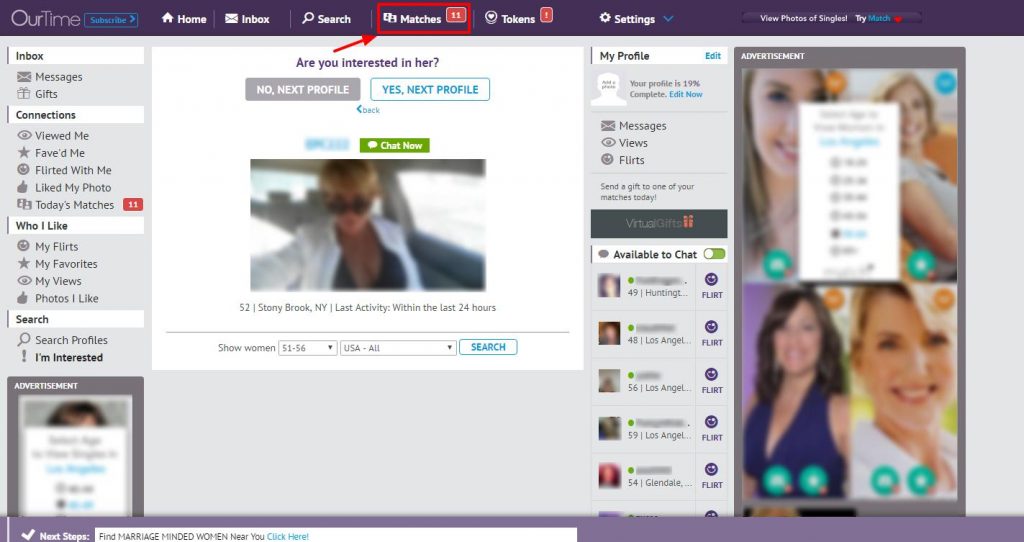The width and height of the screenshot is (1024, 542).
Task: Click the exclamation icon beside I'm Interested
Action: (x=24, y=357)
